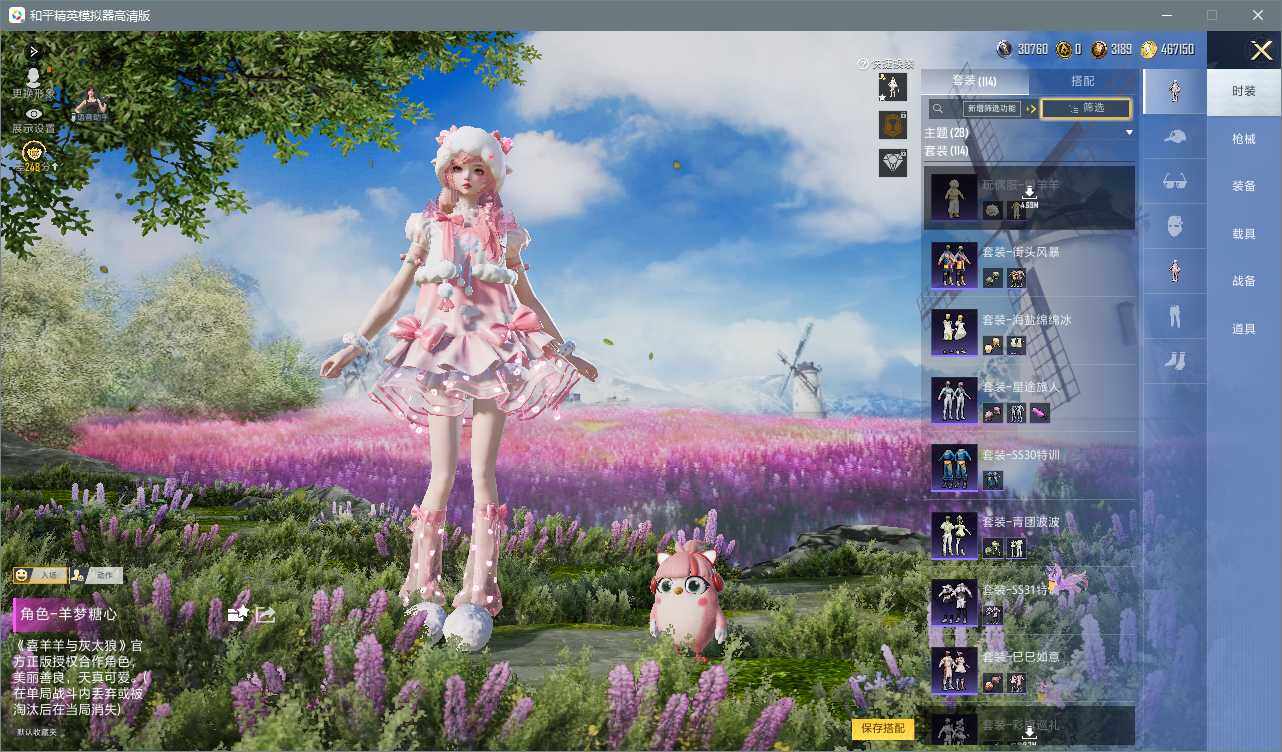Open 展示设置 eye display settings

(33, 120)
